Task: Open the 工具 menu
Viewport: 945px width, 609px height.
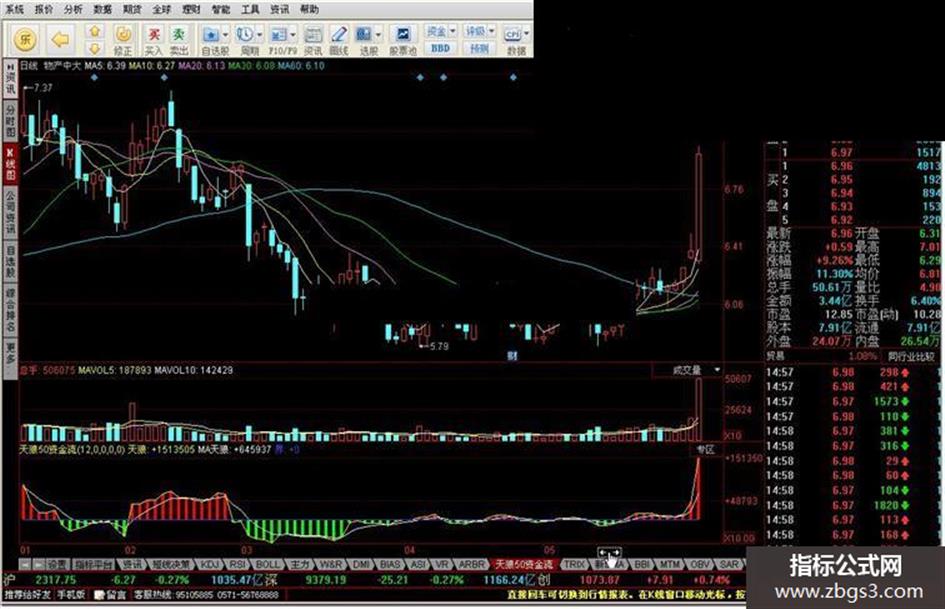Action: 251,9
